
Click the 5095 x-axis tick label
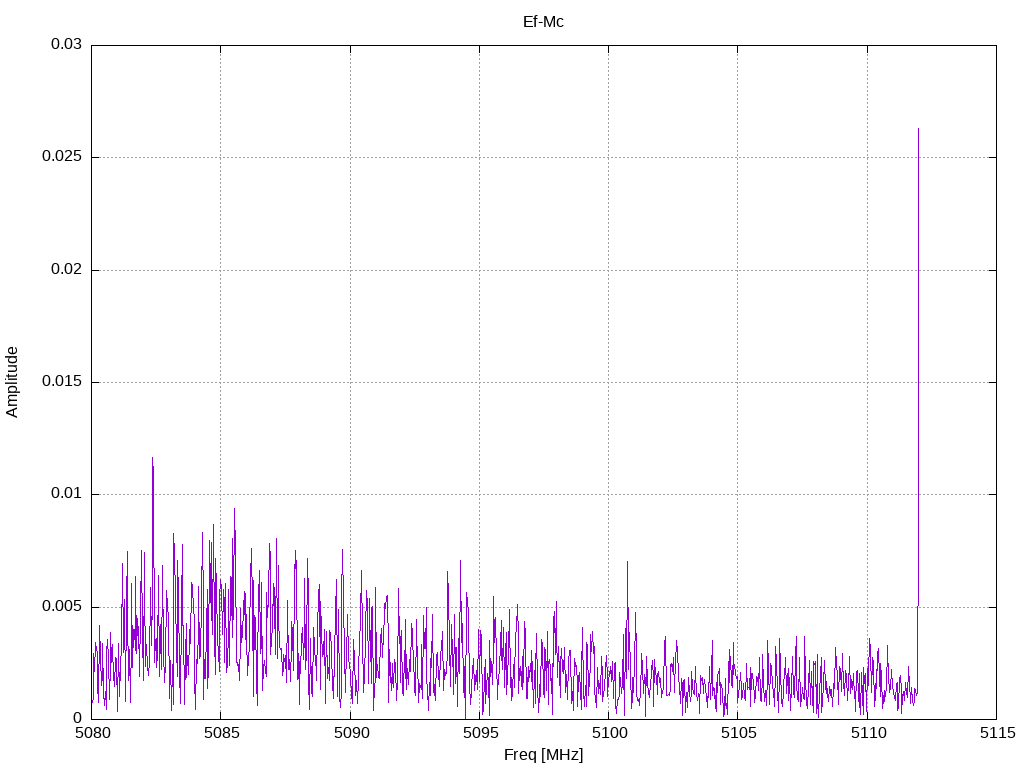point(480,733)
